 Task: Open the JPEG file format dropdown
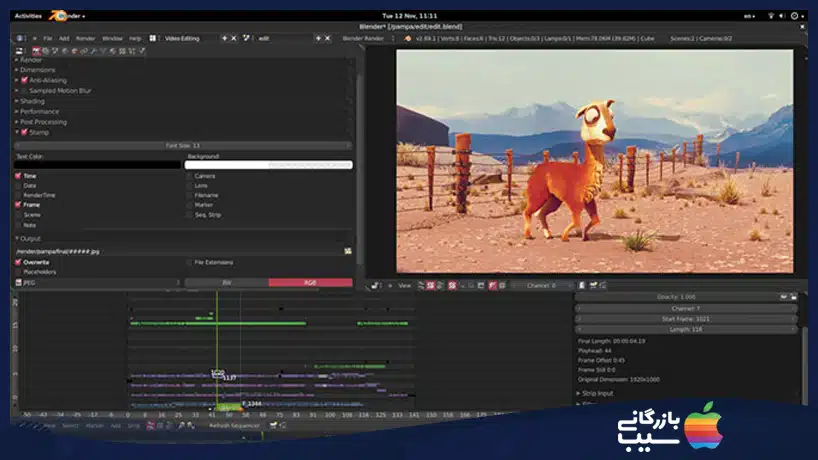coord(98,283)
